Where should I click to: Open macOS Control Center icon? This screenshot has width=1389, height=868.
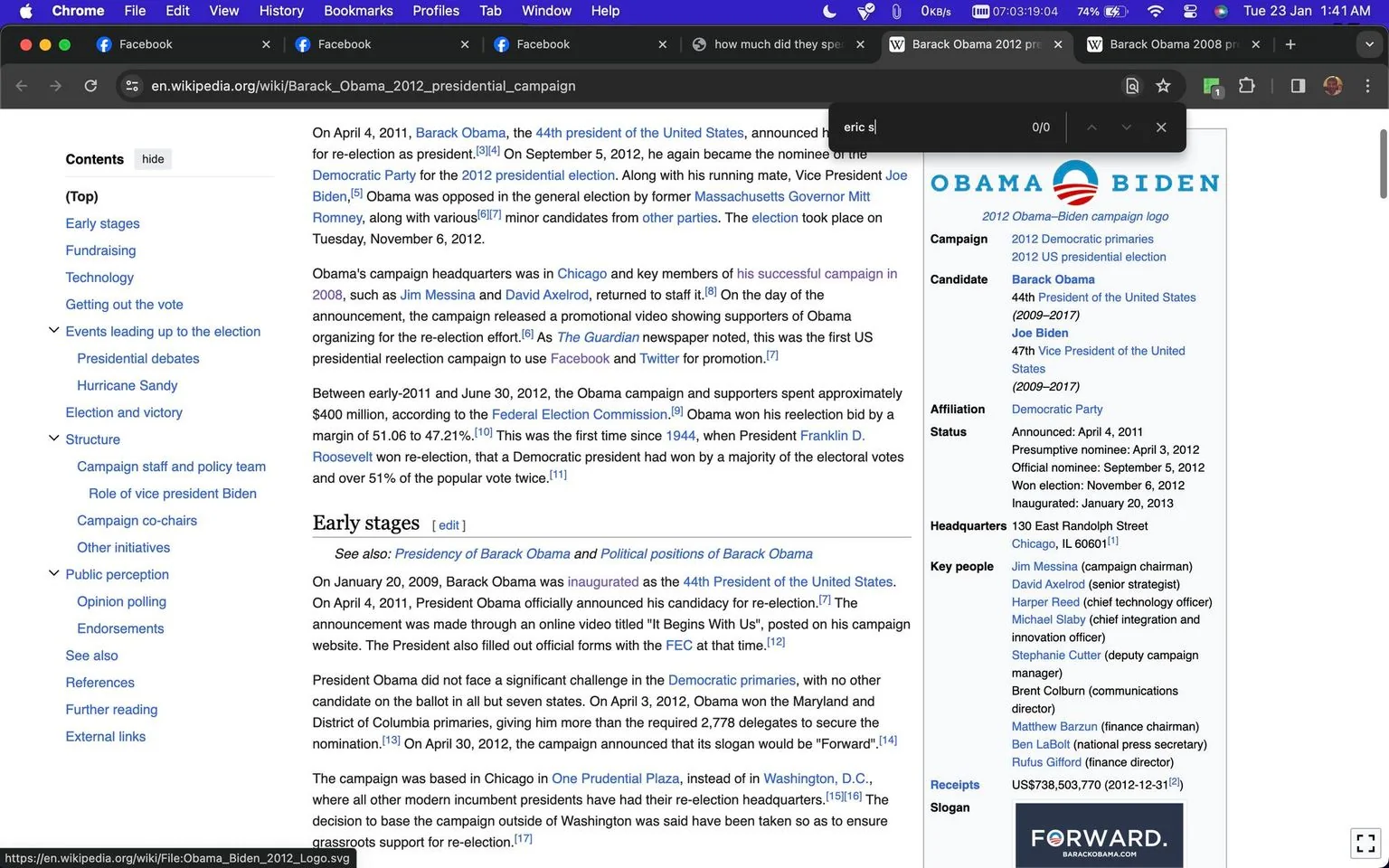click(1190, 11)
